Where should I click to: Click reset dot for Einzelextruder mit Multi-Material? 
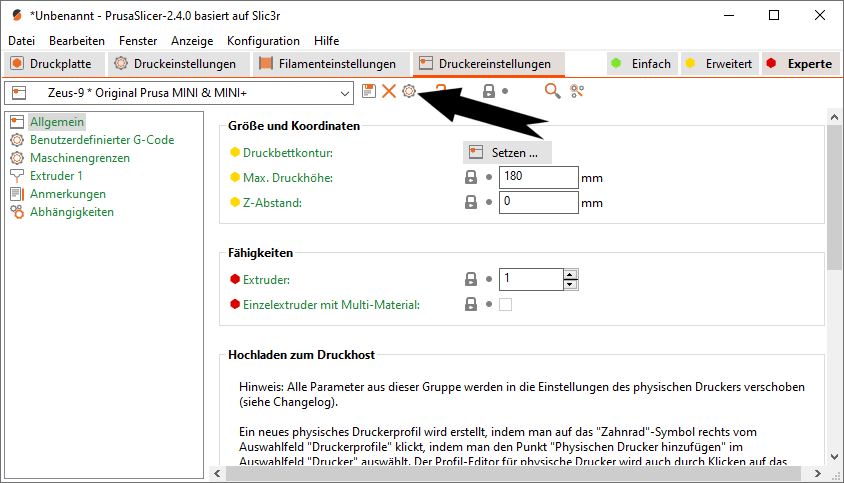click(489, 304)
